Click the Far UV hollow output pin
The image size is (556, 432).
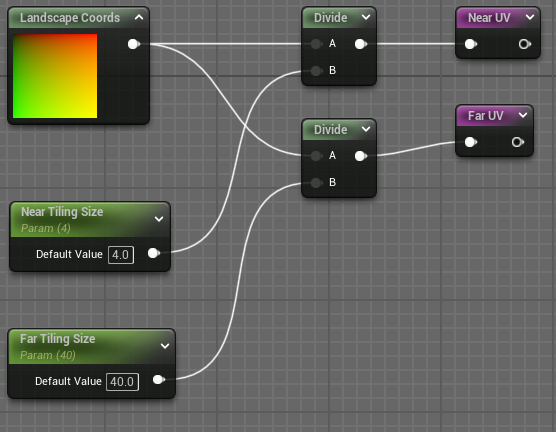(x=517, y=142)
